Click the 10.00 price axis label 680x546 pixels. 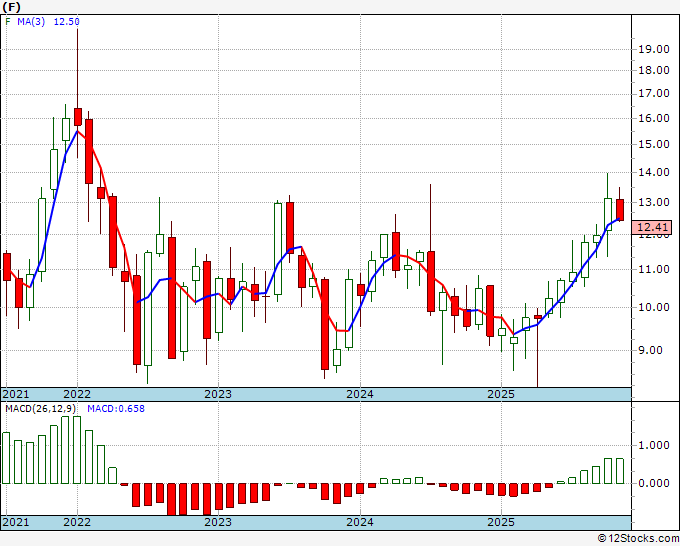pyautogui.click(x=654, y=307)
